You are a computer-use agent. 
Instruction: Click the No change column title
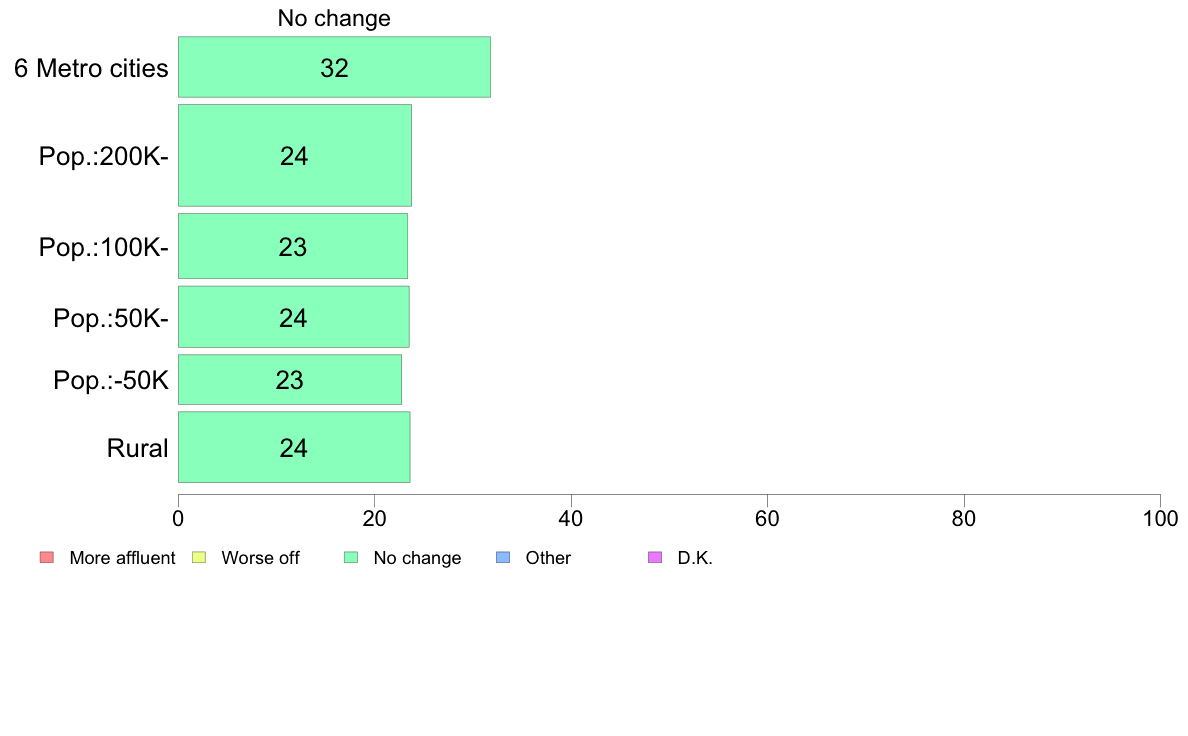pos(334,18)
